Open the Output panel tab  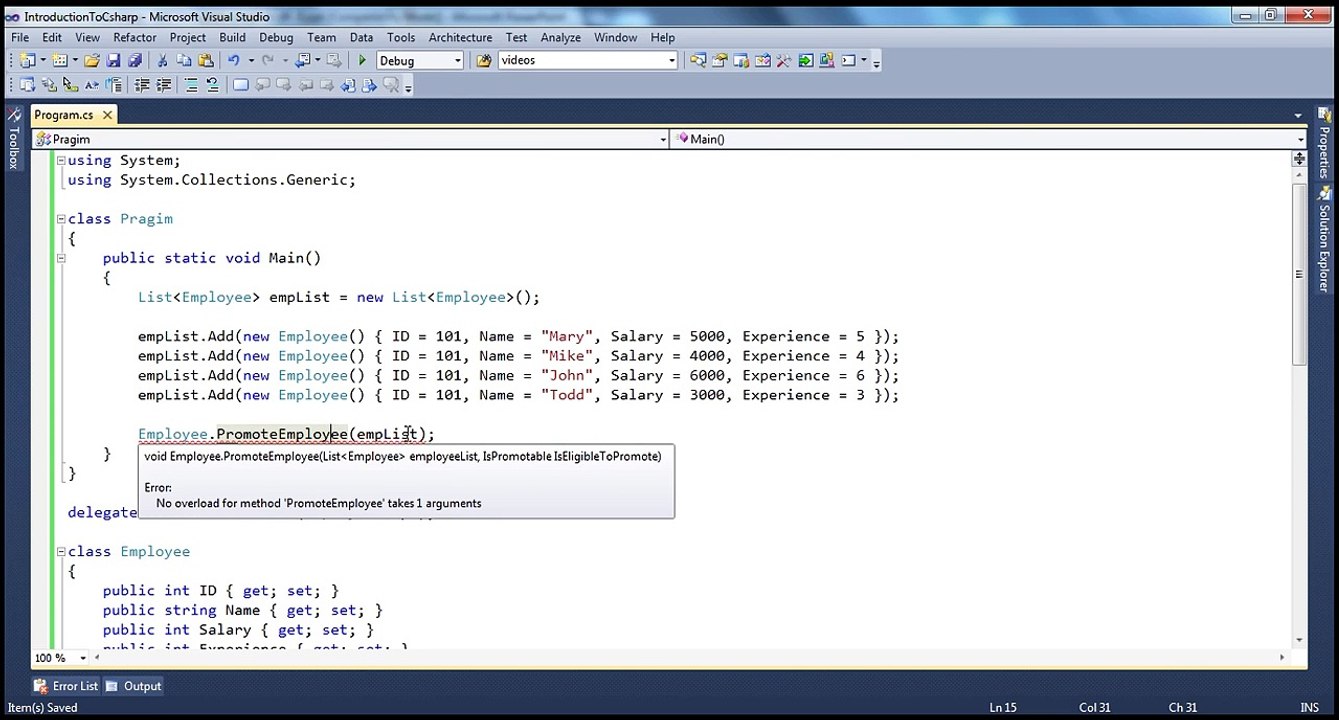134,686
